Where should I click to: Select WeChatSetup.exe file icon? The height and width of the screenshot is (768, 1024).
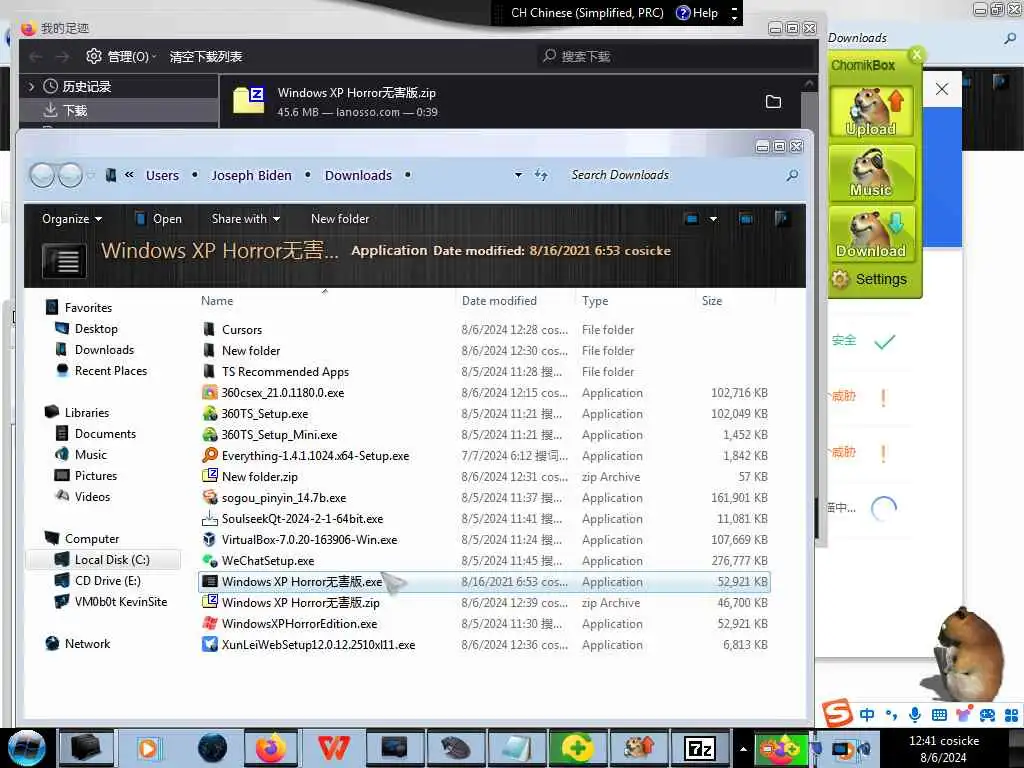[x=209, y=560]
